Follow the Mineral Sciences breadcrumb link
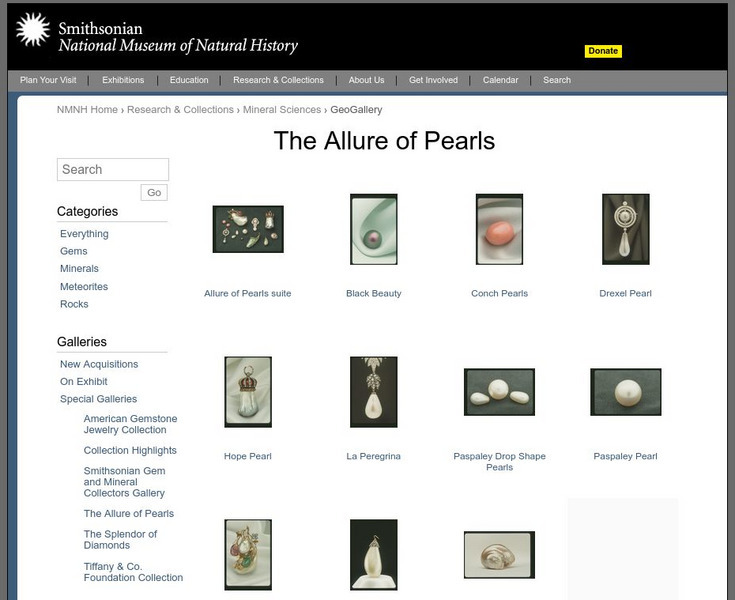Image resolution: width=735 pixels, height=600 pixels. point(281,110)
